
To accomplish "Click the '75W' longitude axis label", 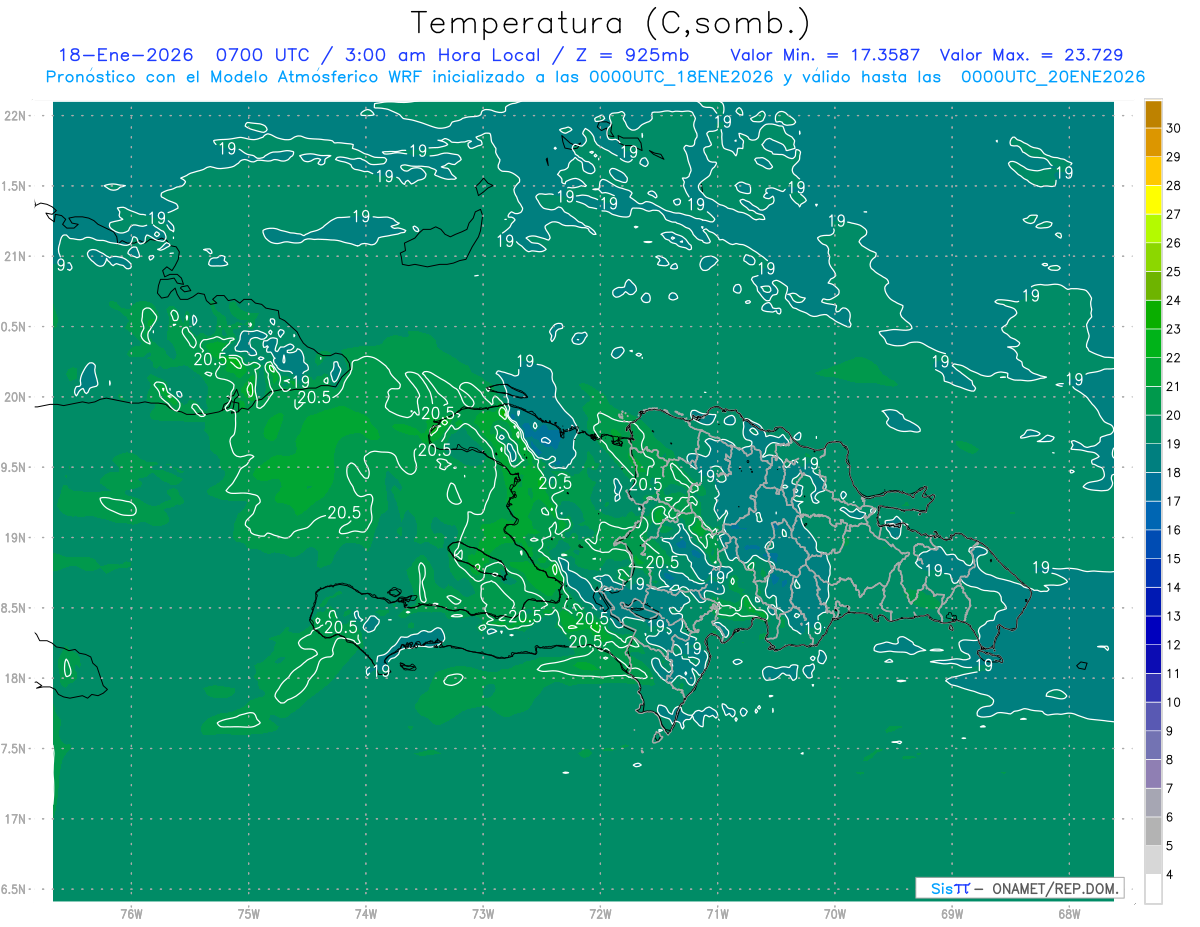I will click(249, 914).
